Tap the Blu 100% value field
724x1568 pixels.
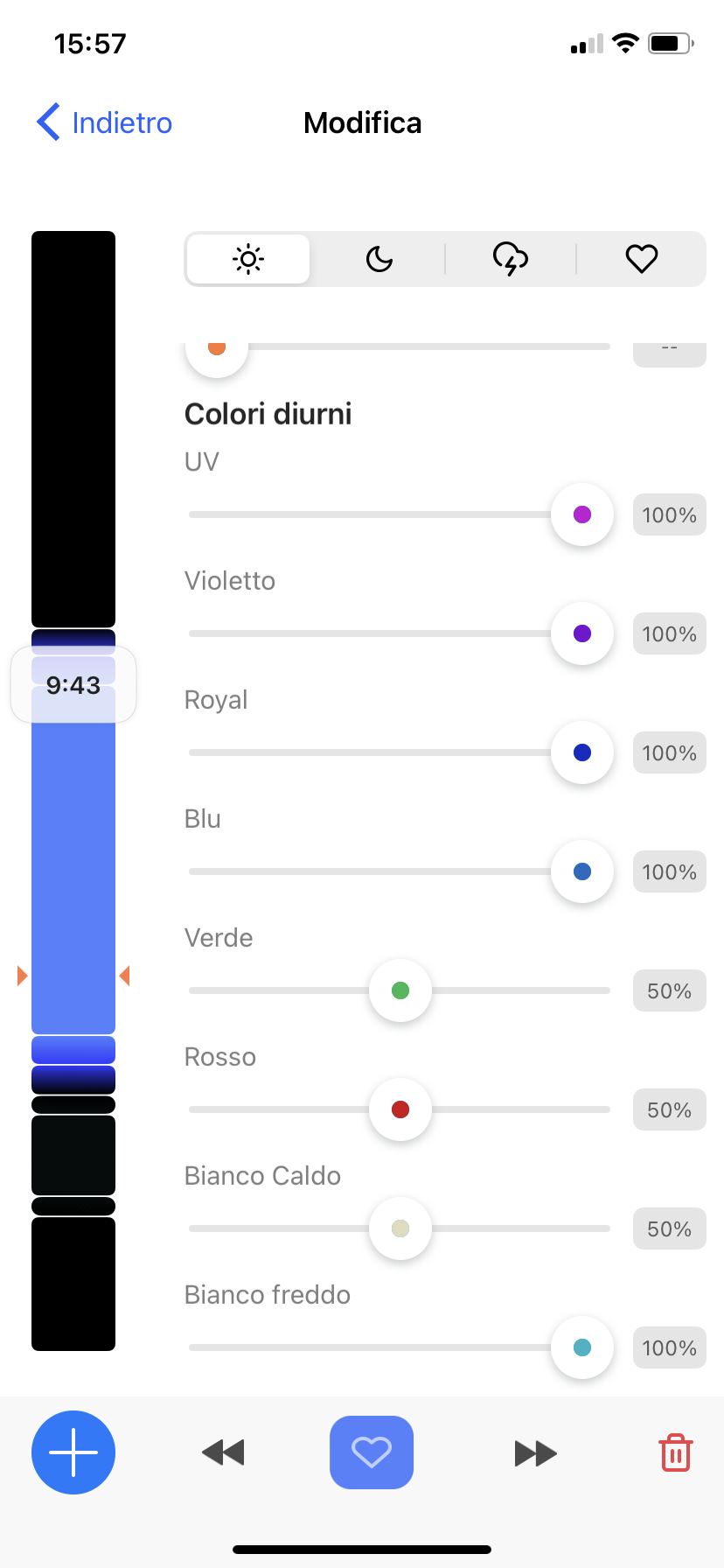click(x=670, y=871)
